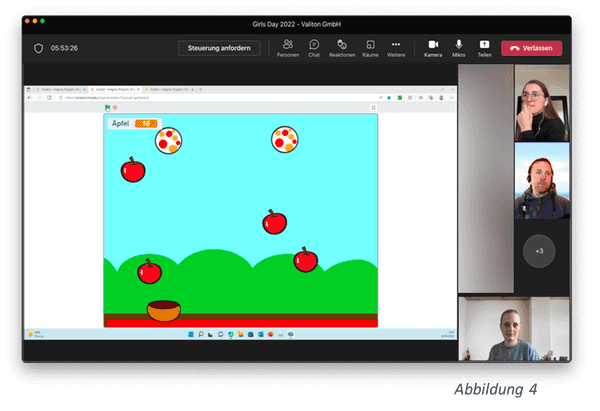Image resolution: width=600 pixels, height=411 pixels.
Task: Expand the Weitere more options menu
Action: (396, 47)
